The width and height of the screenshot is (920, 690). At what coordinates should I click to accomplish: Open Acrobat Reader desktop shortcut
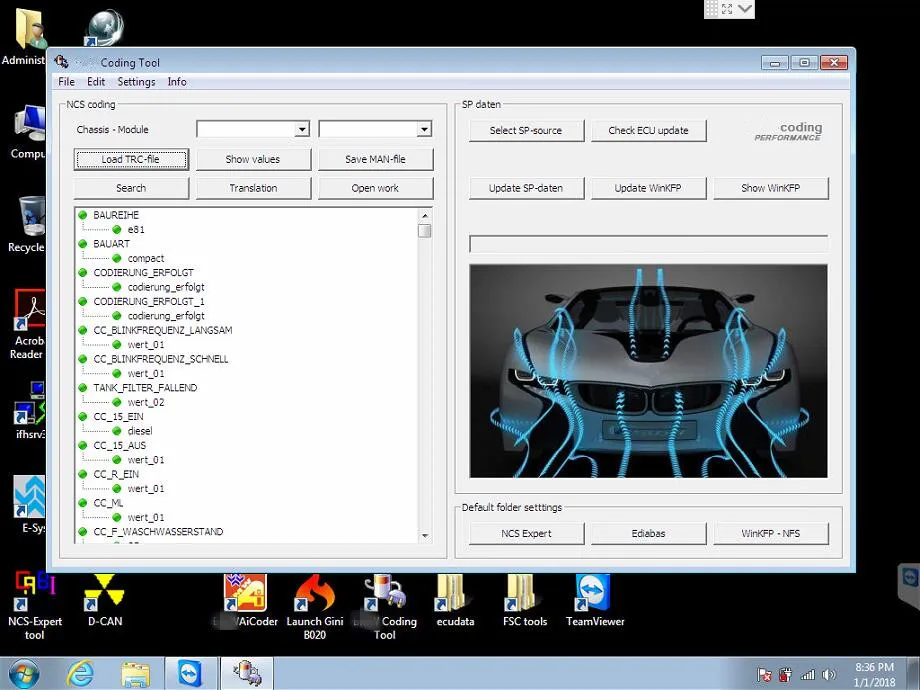coord(27,324)
